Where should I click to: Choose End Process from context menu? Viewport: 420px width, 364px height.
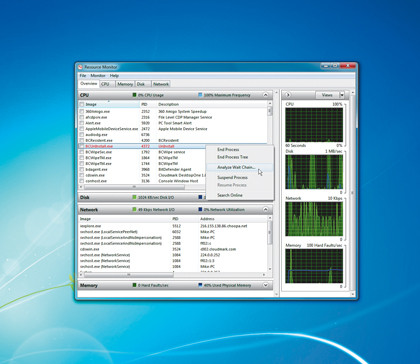tap(228, 149)
